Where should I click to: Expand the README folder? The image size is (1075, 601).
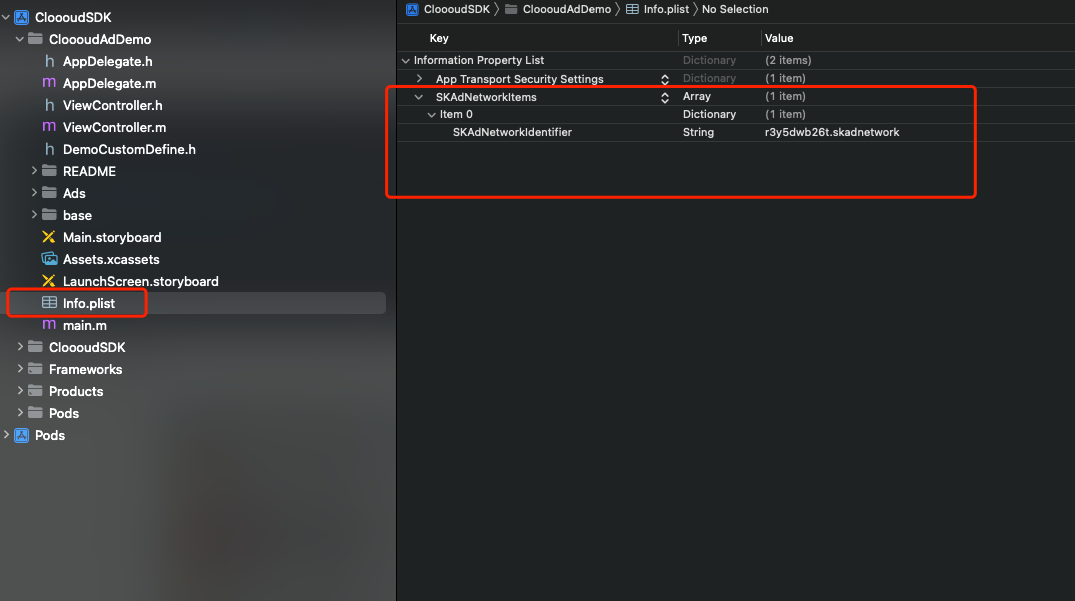point(34,171)
